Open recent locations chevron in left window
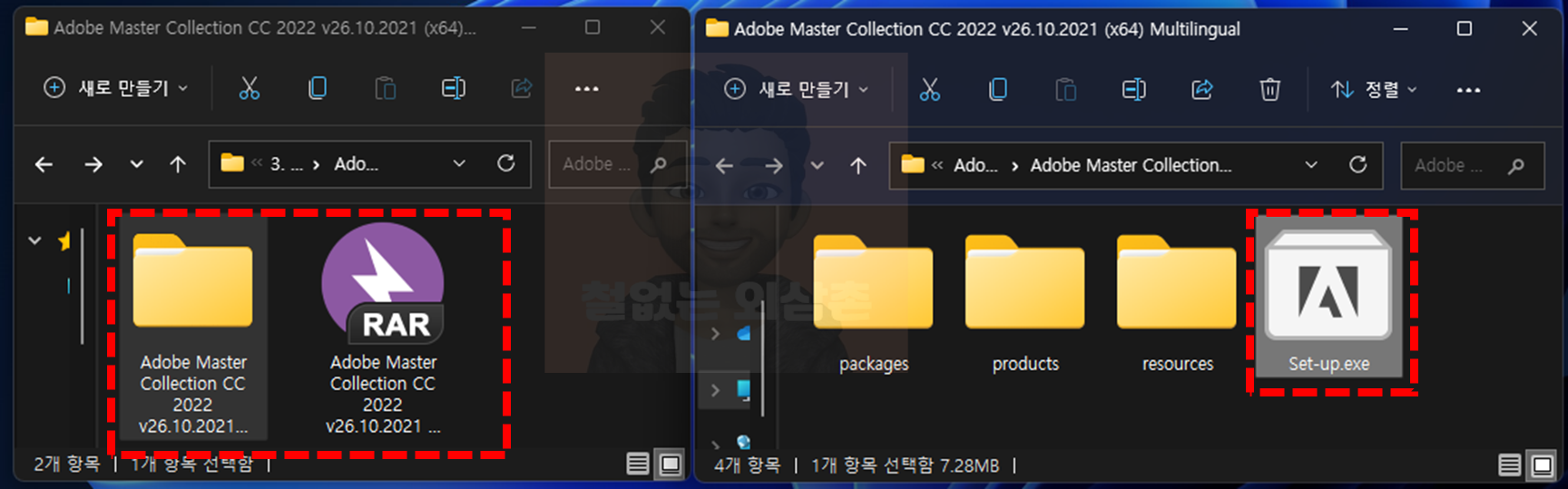The image size is (1568, 489). (136, 164)
